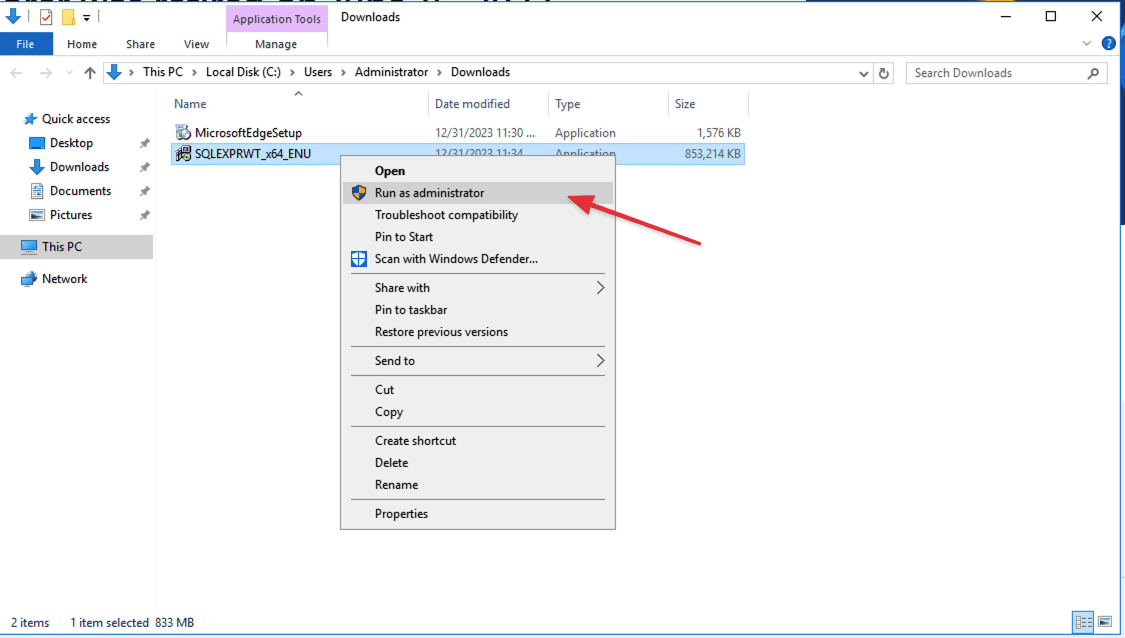The height and width of the screenshot is (638, 1125).
Task: Click the File tab button
Action: tap(25, 44)
